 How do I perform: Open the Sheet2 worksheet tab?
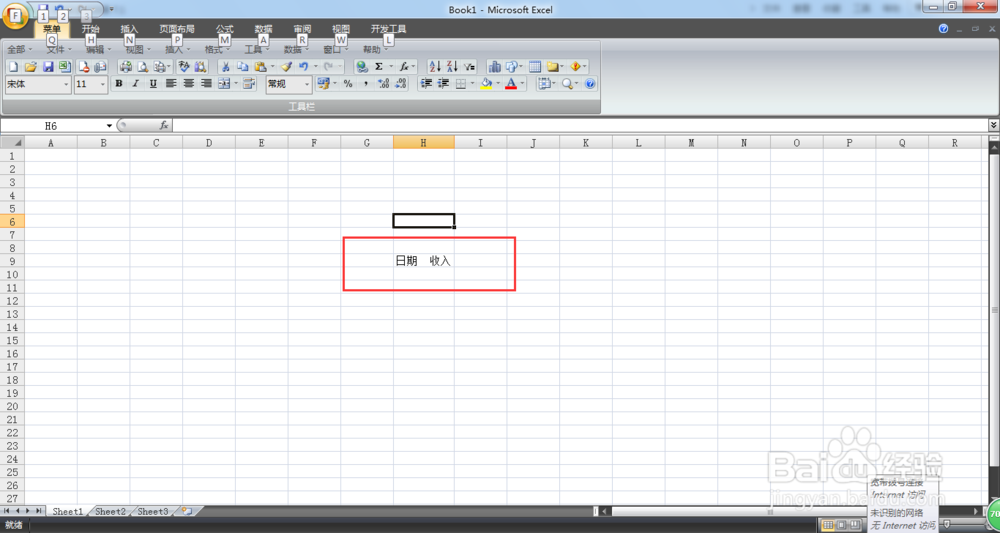tap(110, 511)
